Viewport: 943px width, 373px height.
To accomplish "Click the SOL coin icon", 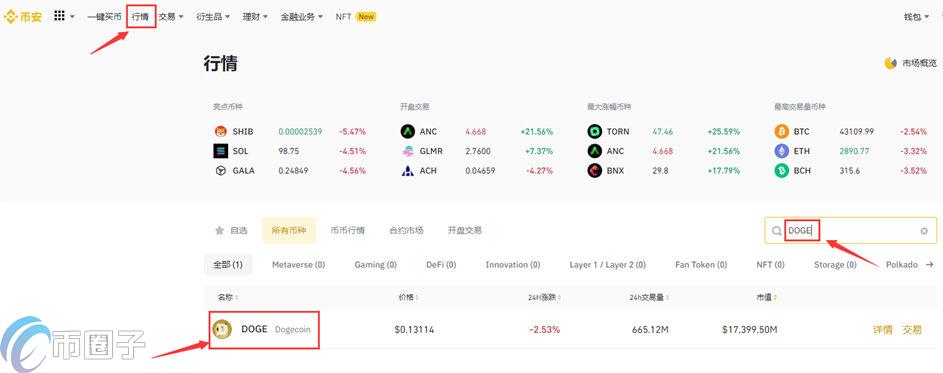I will (x=221, y=151).
